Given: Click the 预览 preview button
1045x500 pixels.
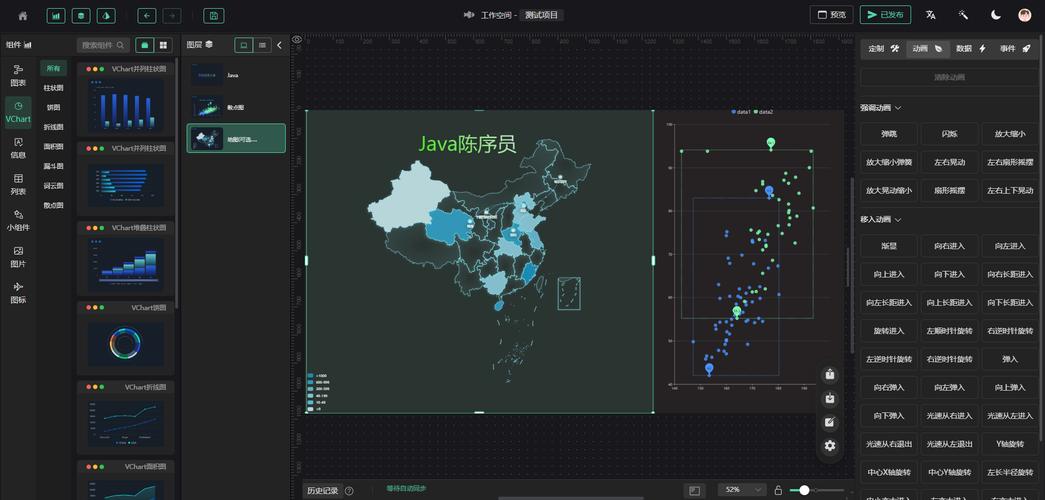Looking at the screenshot, I should click(x=831, y=15).
